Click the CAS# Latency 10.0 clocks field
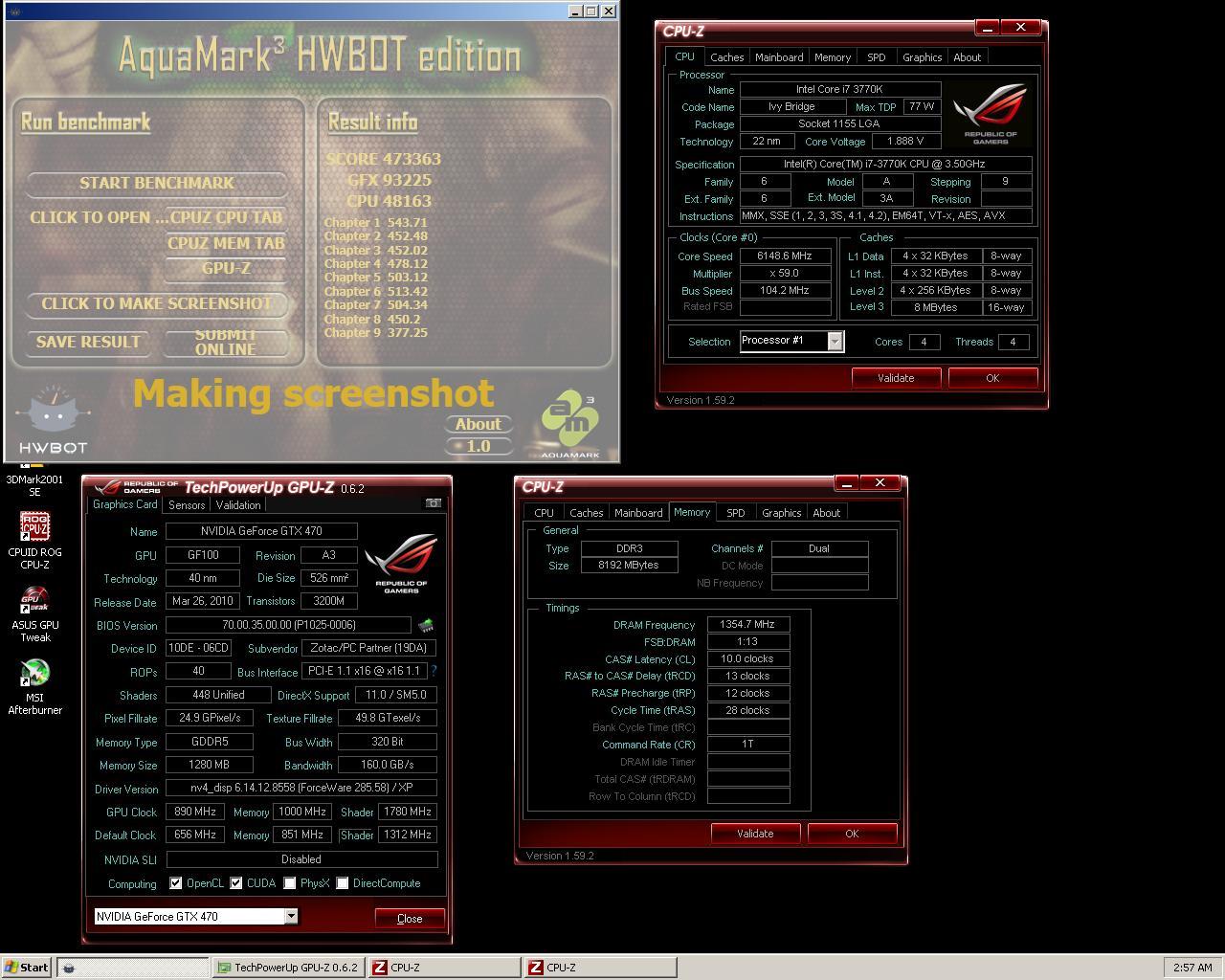 point(748,658)
